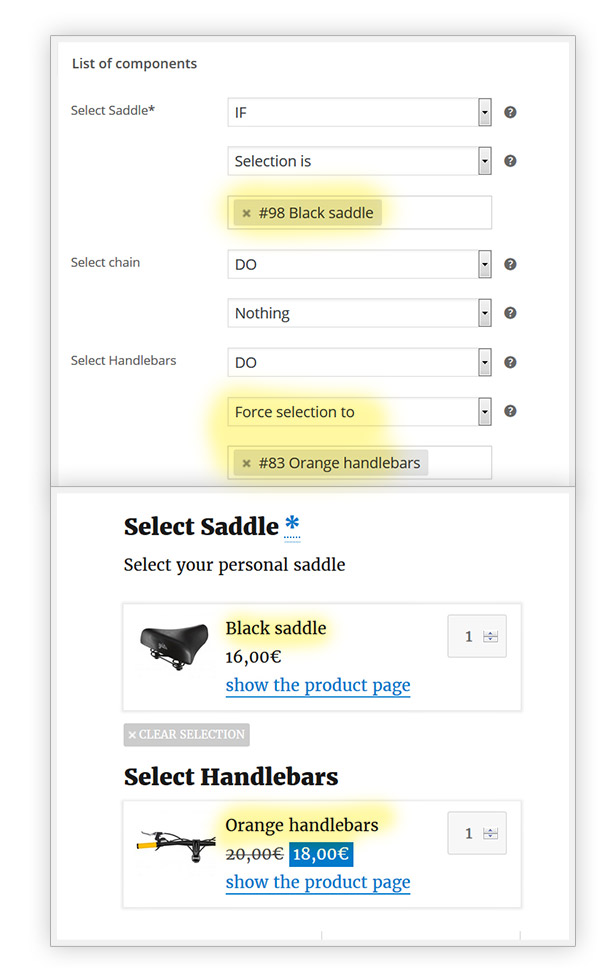The height and width of the screenshot is (977, 600).
Task: Open the Nothing action dropdown
Action: pos(359,313)
